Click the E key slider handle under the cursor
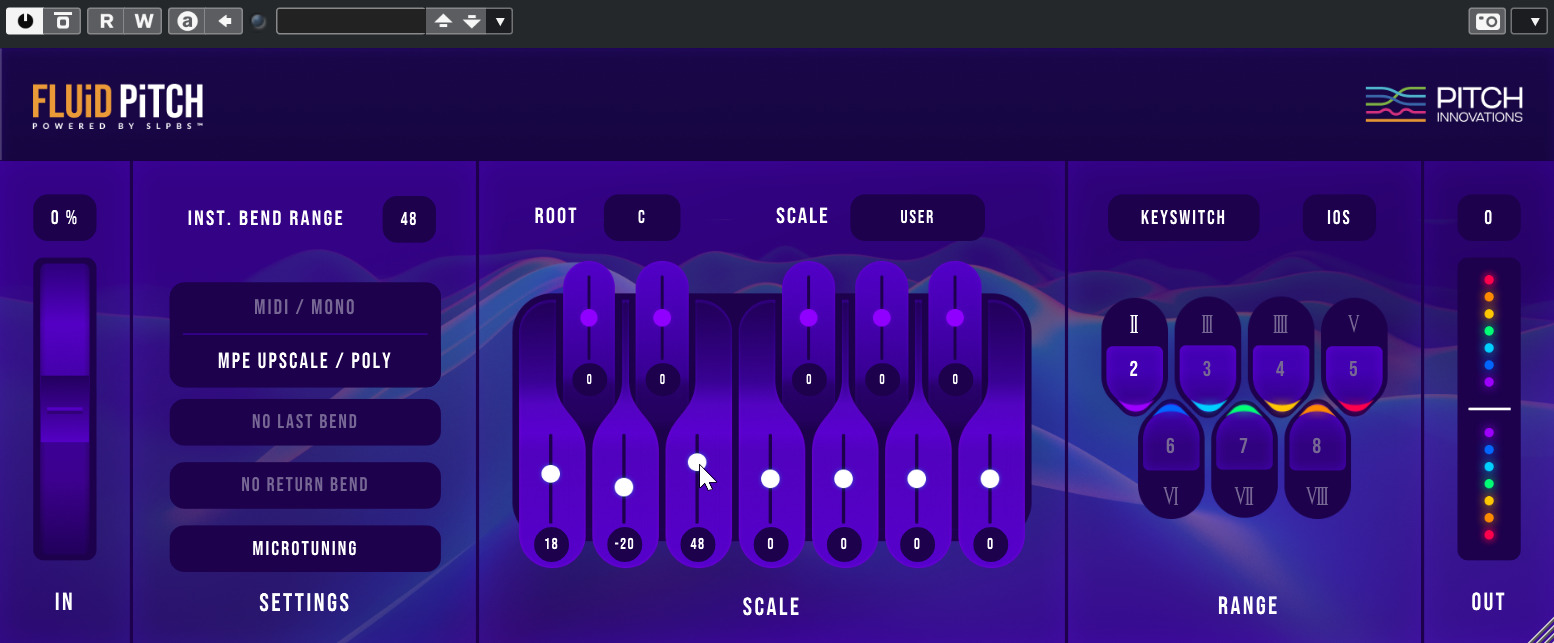1554x643 pixels. point(697,462)
